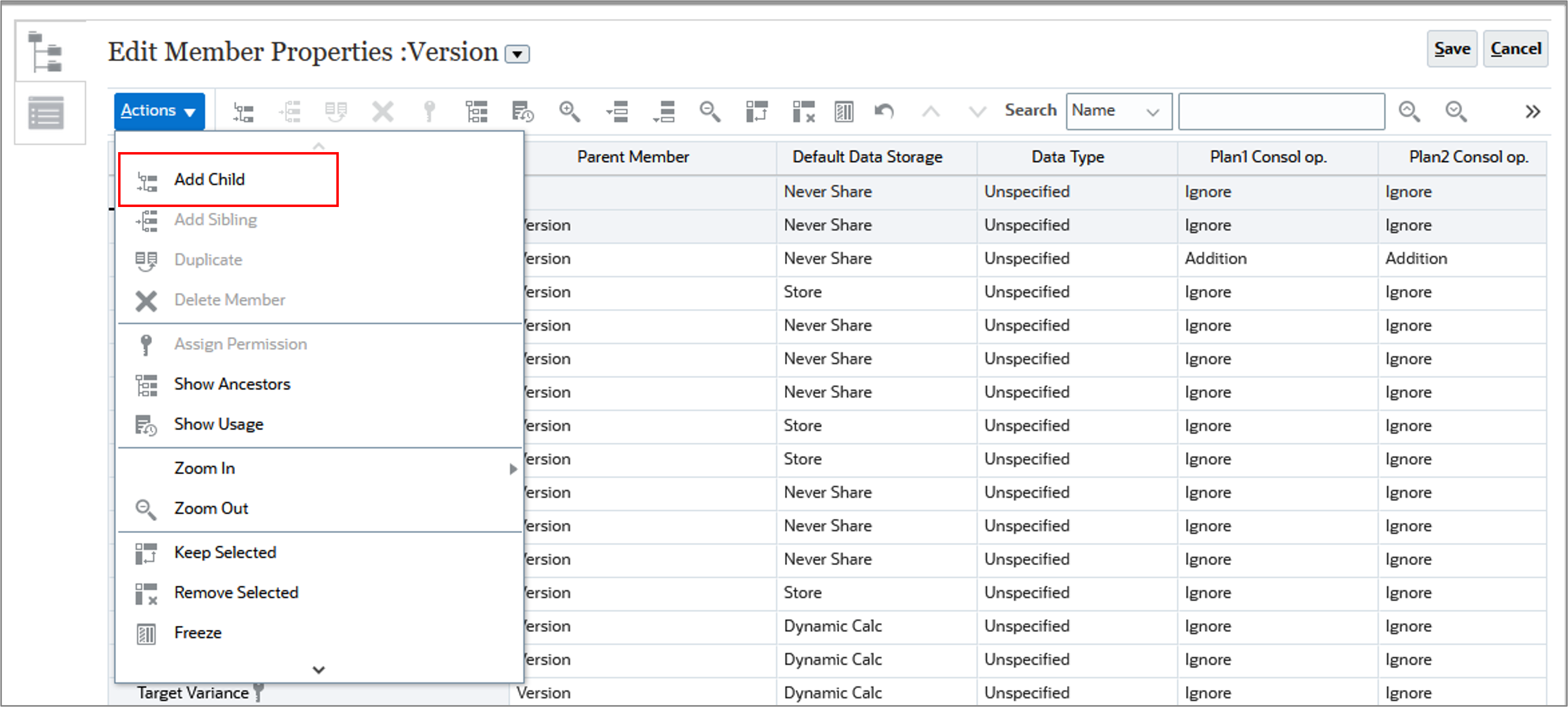
Task: Click the Keep Selected toolbar icon
Action: pyautogui.click(x=757, y=111)
